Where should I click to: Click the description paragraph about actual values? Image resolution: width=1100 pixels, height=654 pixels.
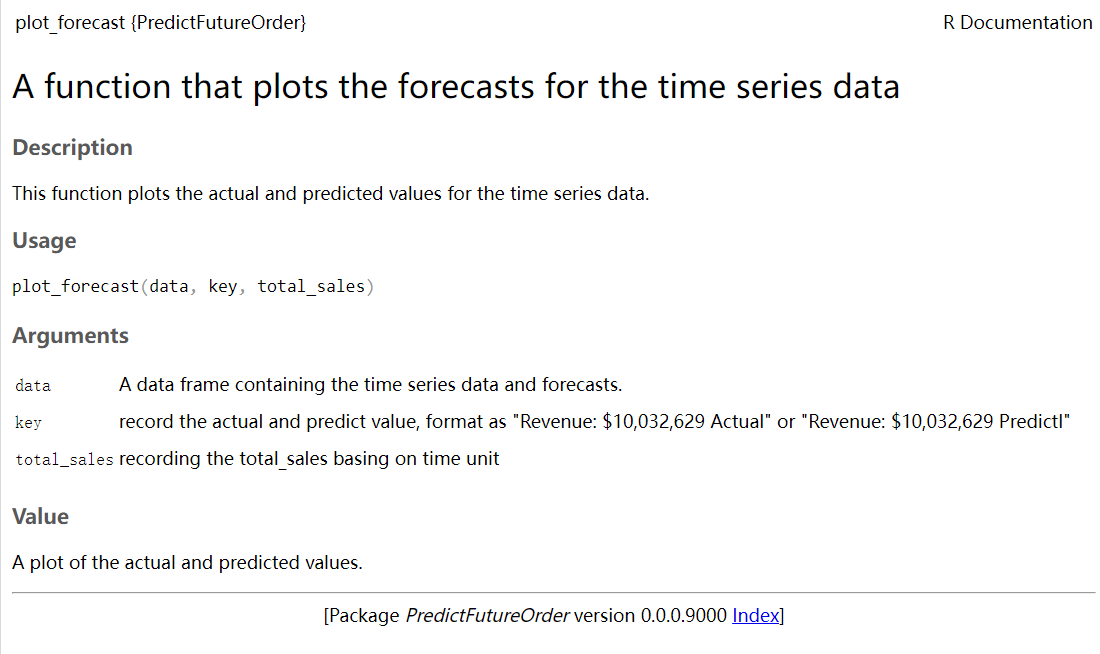tap(330, 194)
